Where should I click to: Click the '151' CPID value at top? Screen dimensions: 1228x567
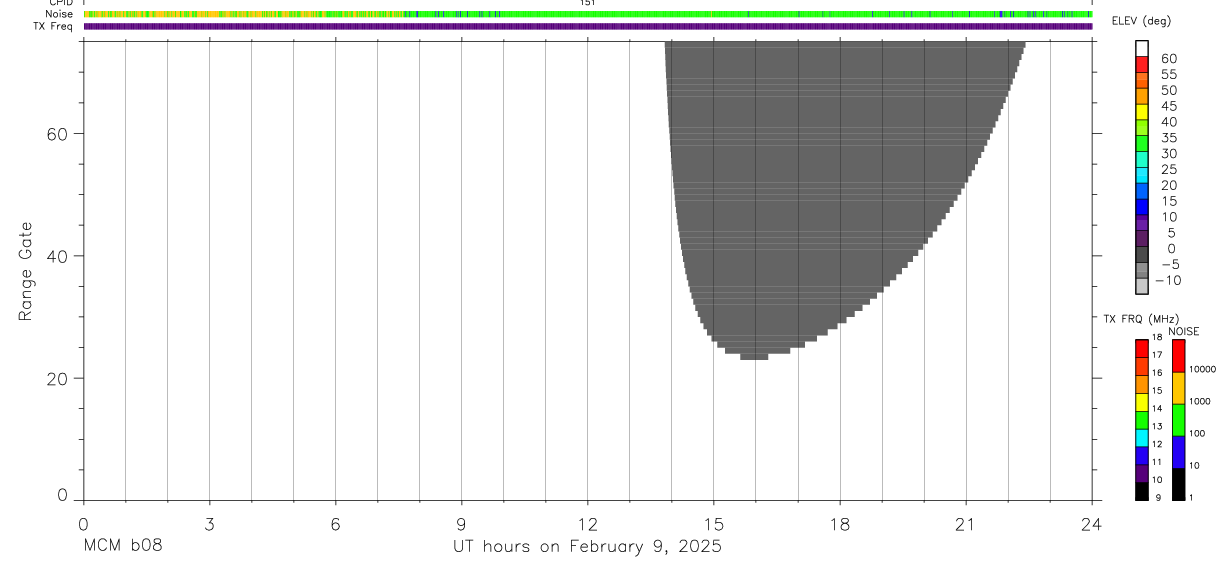587,3
